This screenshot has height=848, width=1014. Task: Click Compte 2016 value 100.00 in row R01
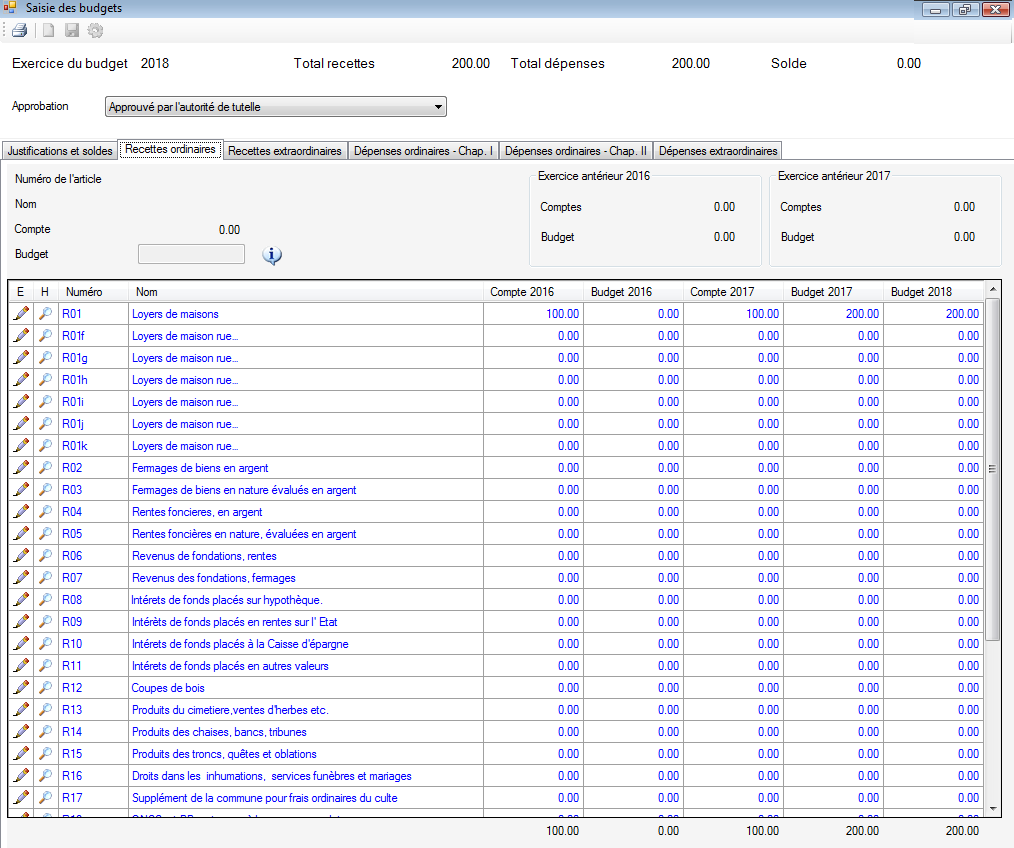[x=533, y=314]
